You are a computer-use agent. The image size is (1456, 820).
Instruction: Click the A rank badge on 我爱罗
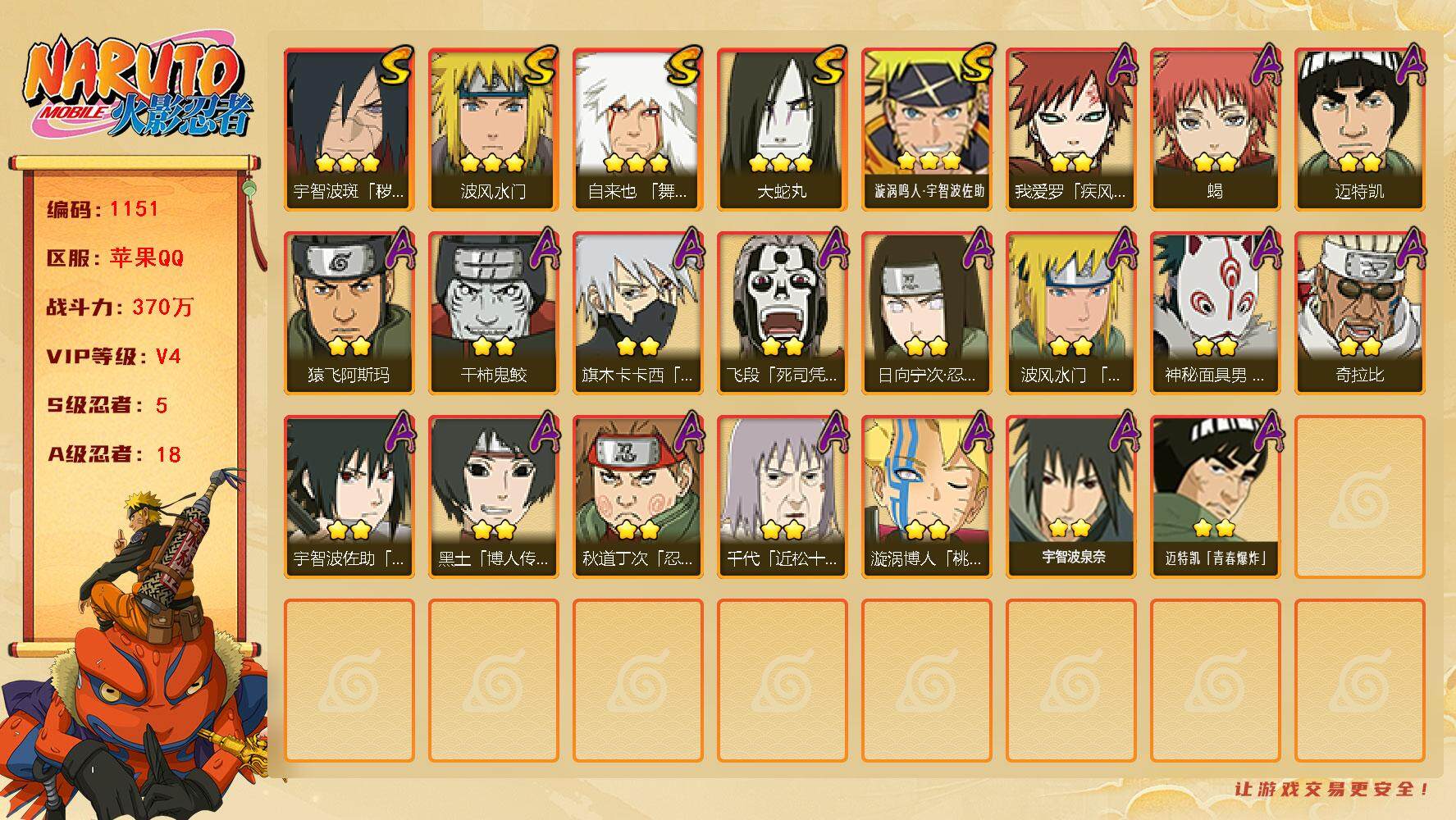1121,64
